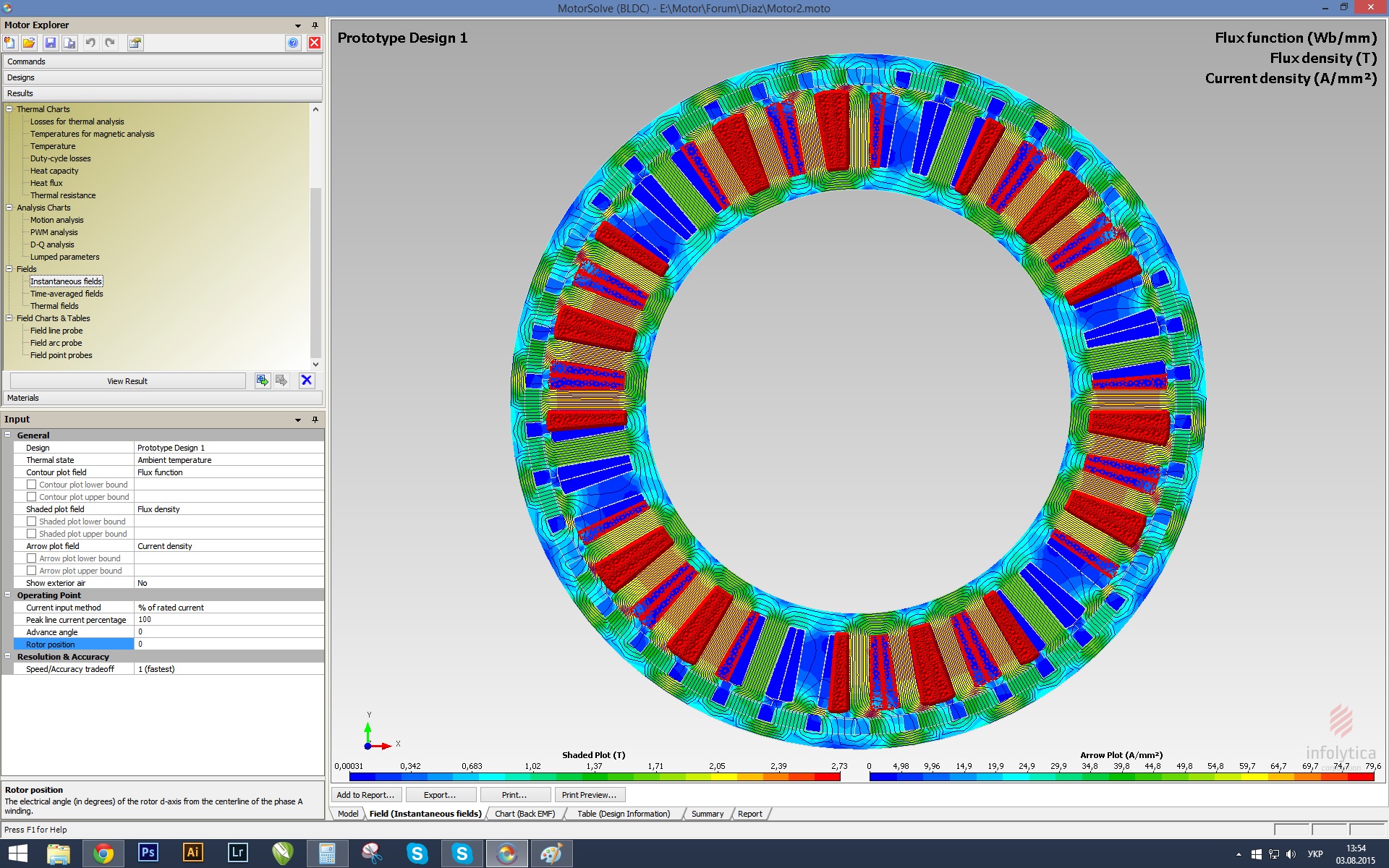
Task: Click the new motor document icon
Action: (x=10, y=43)
